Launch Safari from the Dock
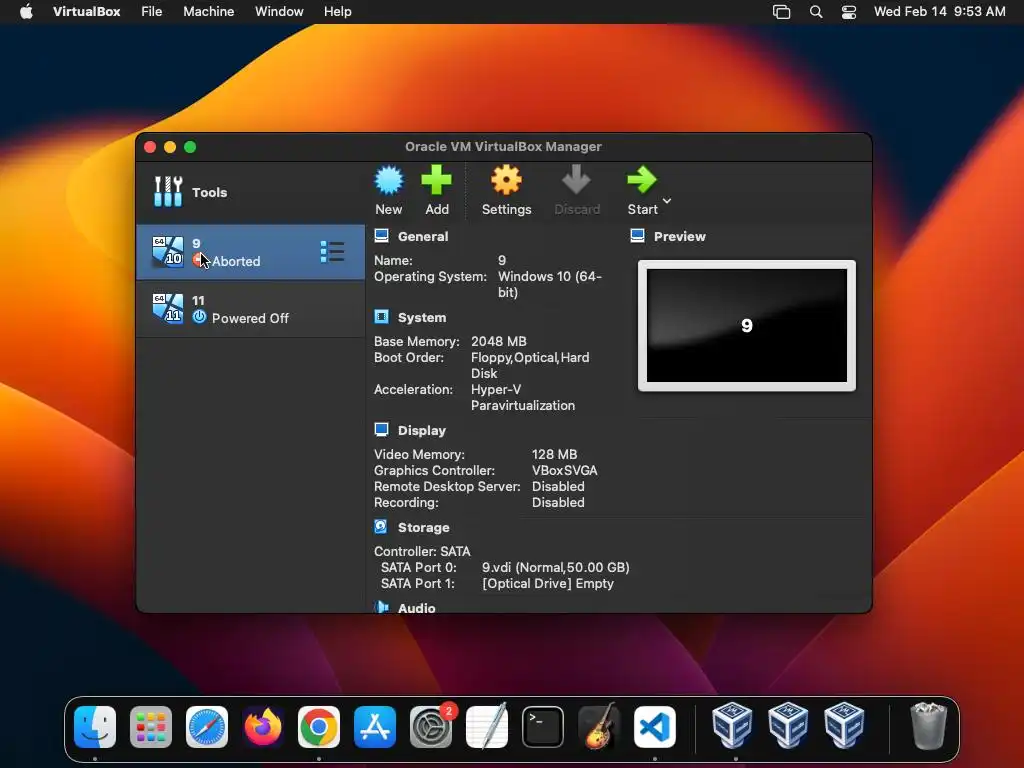 pos(207,727)
